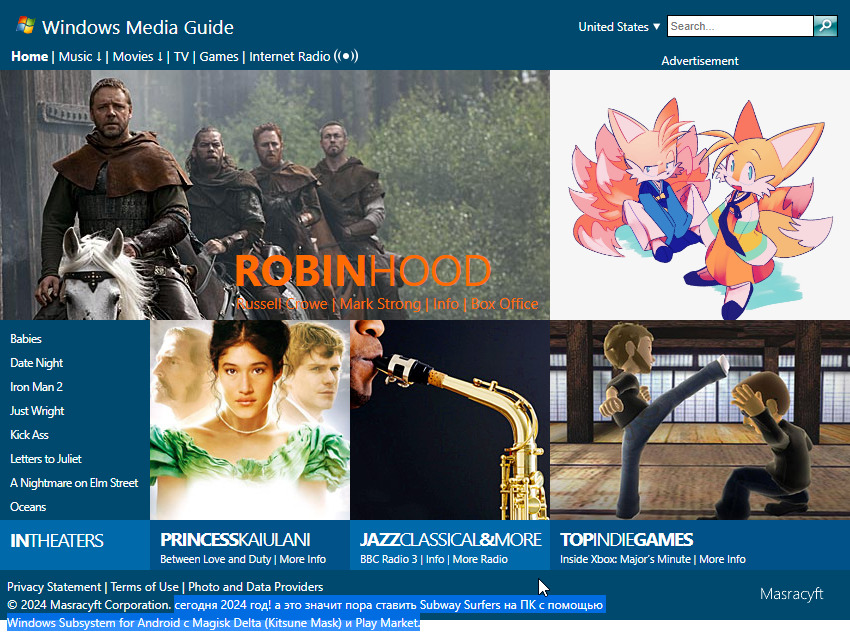Open the Robin Hood Box Office link
This screenshot has width=850, height=637.
point(504,304)
